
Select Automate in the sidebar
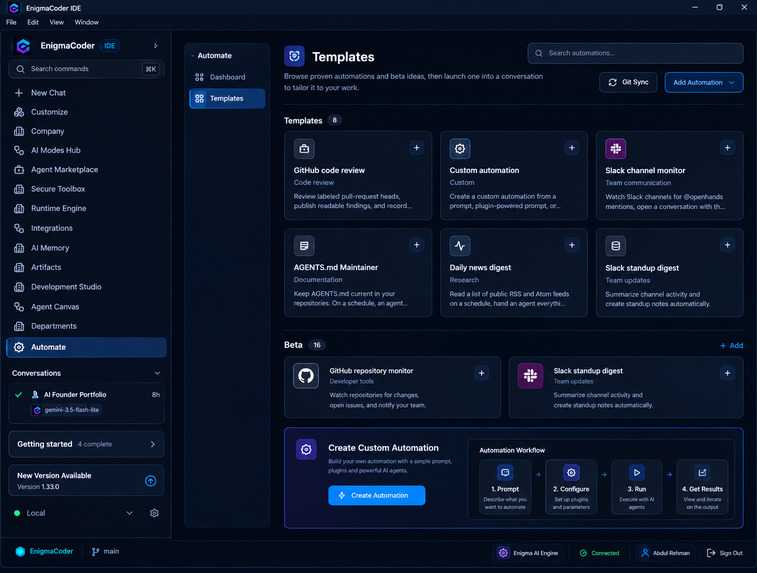[x=86, y=347]
